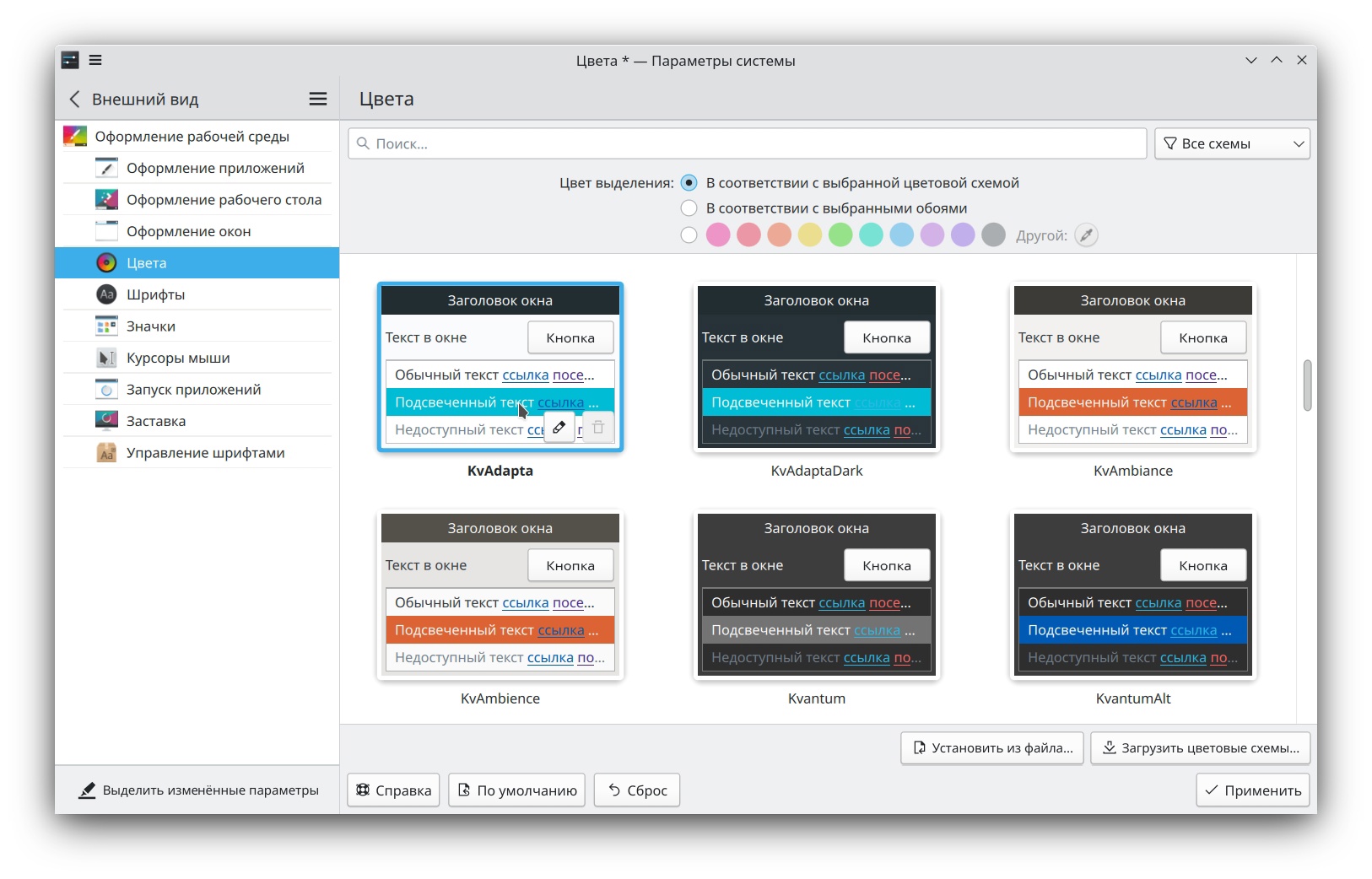
Task: Select the KvAmbience color scheme thumbnail
Action: 500,595
